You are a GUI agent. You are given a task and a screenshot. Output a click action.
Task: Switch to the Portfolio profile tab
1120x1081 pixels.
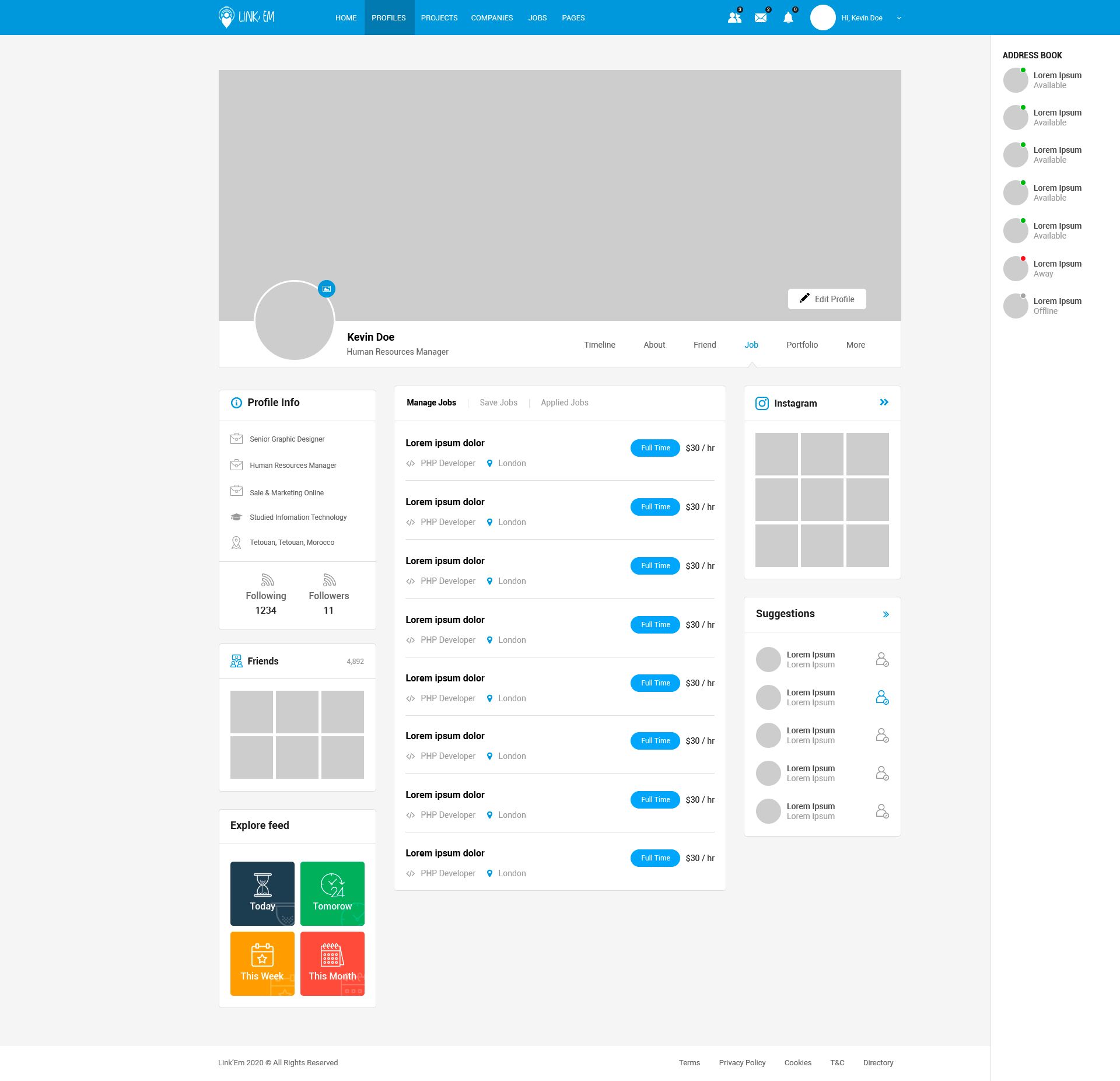coord(802,345)
